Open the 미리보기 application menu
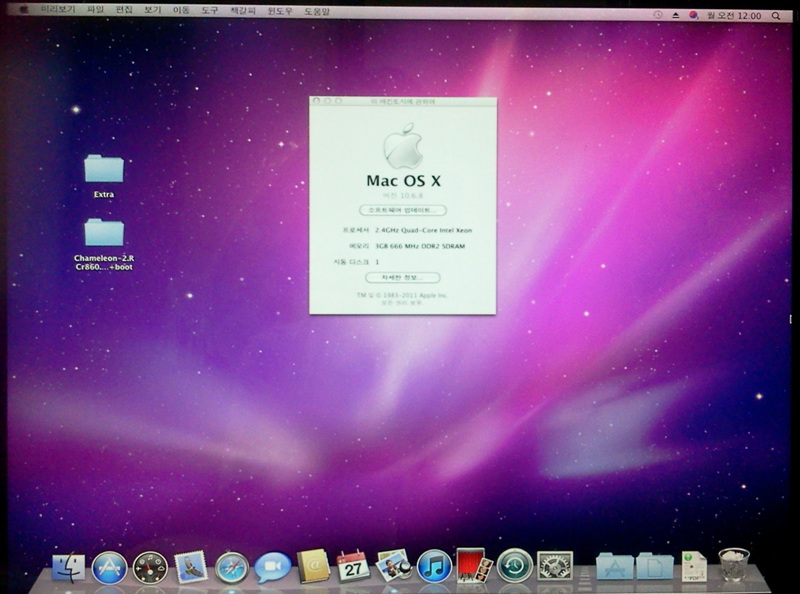Image resolution: width=800 pixels, height=594 pixels. [58, 10]
